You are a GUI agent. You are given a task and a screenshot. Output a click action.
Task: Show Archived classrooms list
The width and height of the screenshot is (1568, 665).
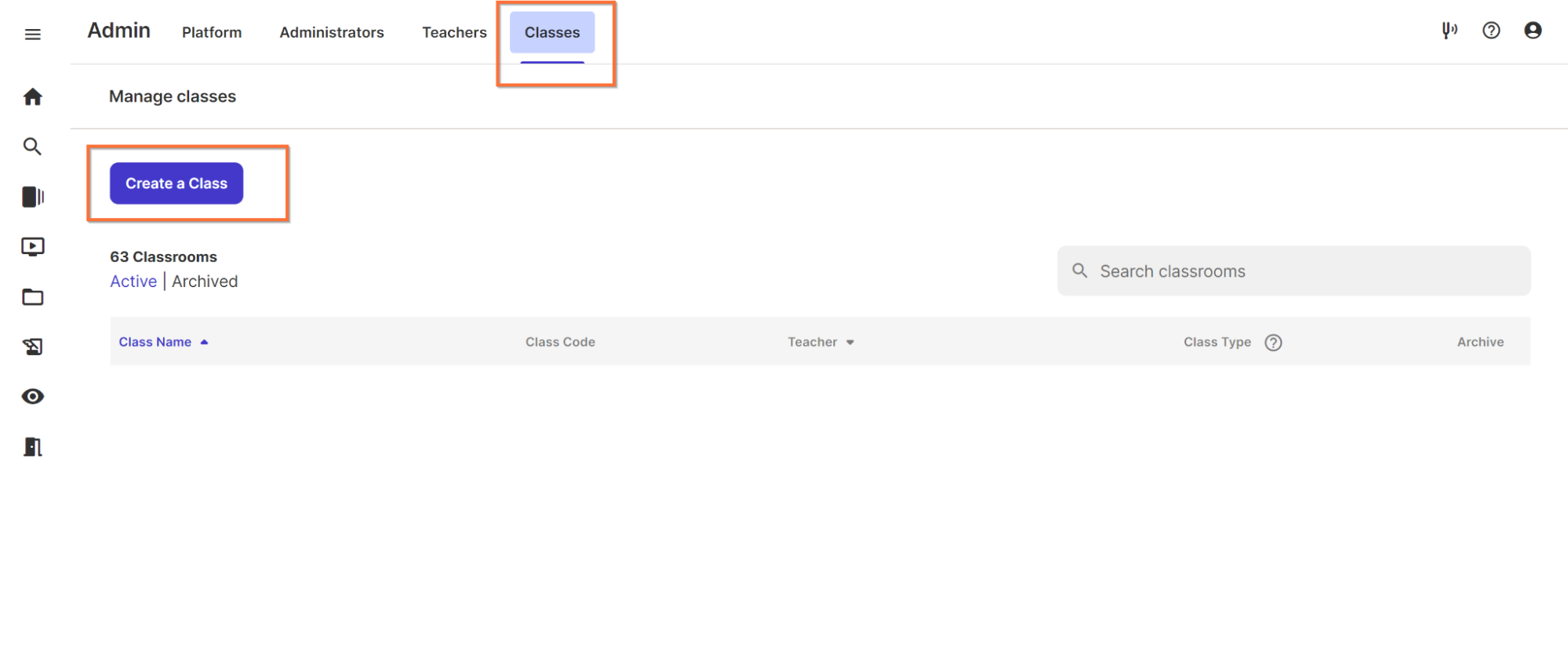[205, 282]
